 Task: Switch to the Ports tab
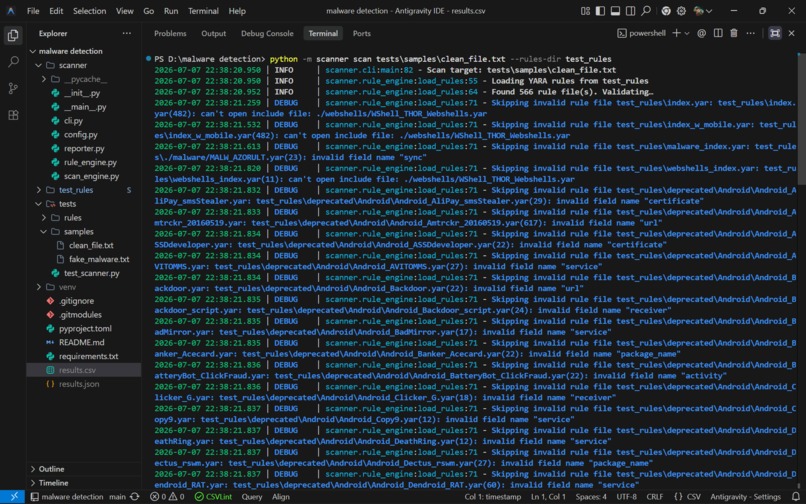pos(361,33)
